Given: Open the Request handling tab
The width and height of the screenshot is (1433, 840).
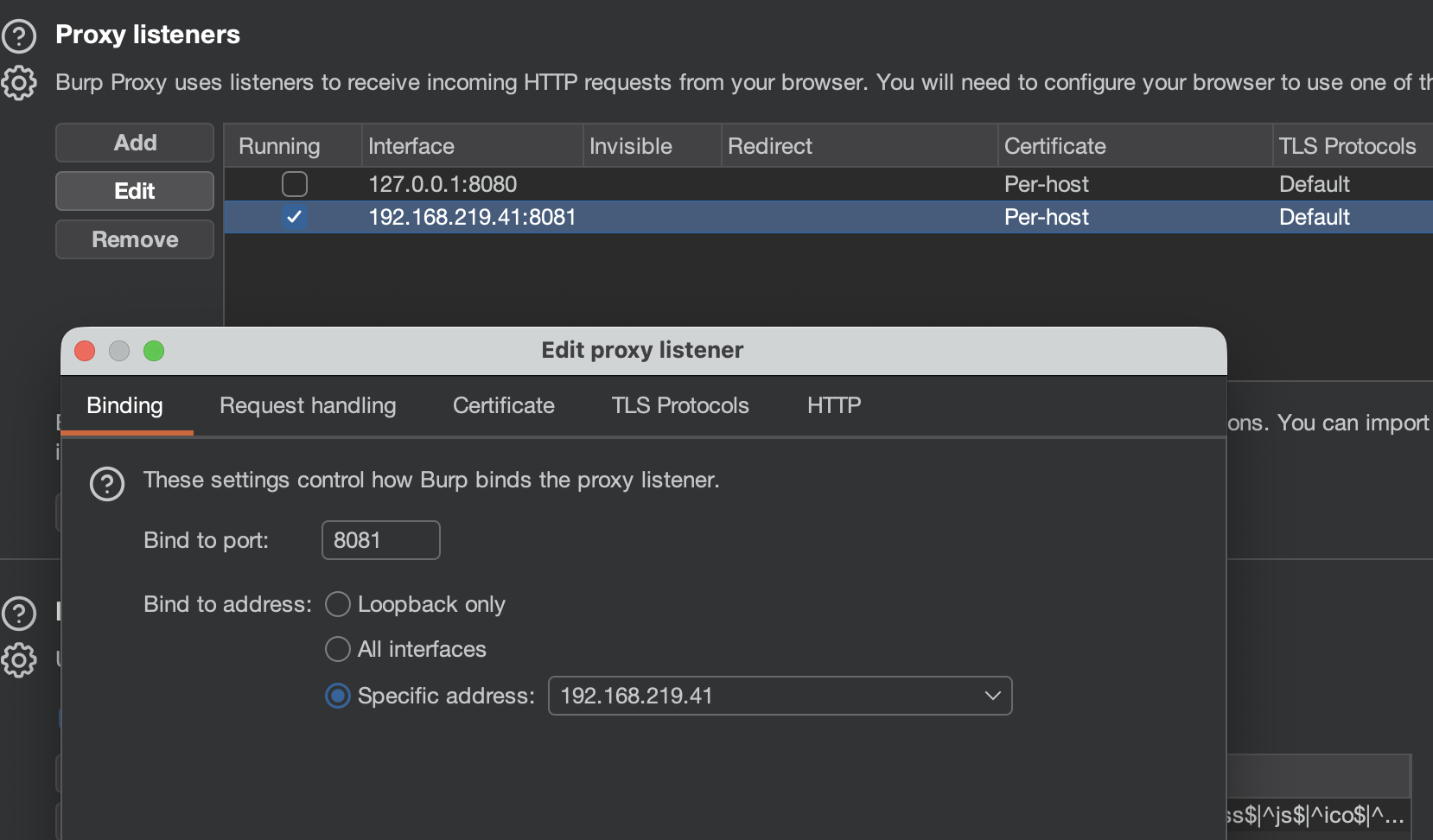Looking at the screenshot, I should 308,405.
